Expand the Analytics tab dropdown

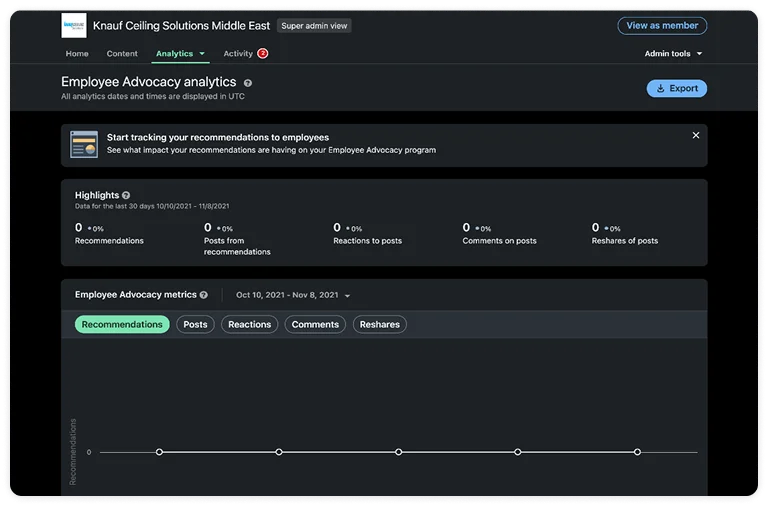coord(180,53)
